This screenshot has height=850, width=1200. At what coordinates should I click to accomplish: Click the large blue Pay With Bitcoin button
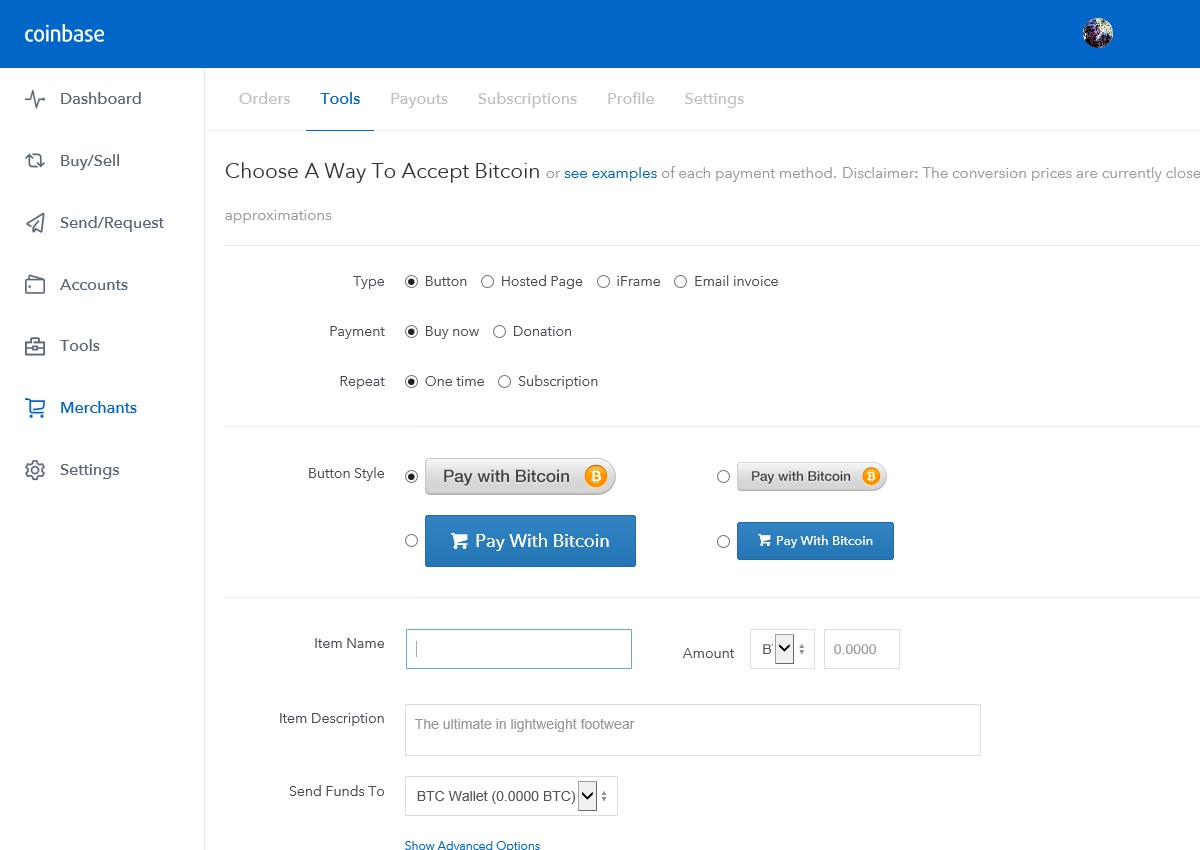530,541
